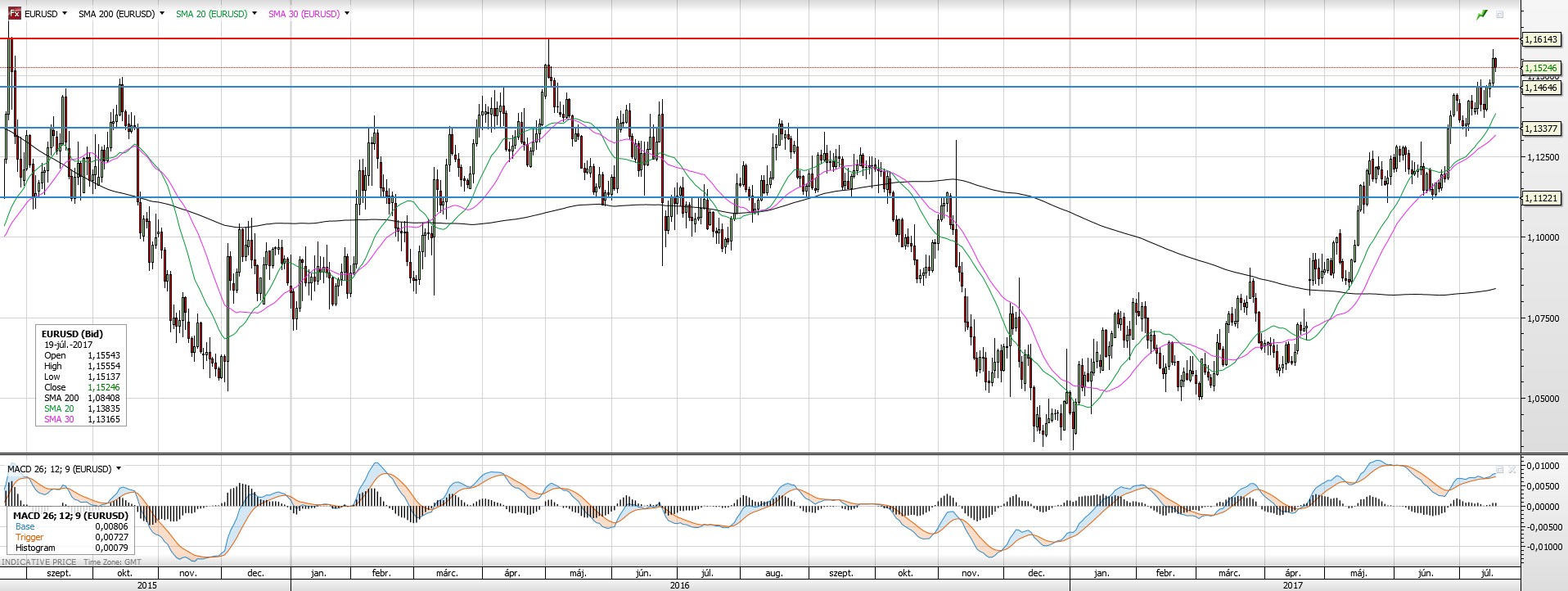Click the High 1,15554 value
1568x591 pixels.
[104, 366]
